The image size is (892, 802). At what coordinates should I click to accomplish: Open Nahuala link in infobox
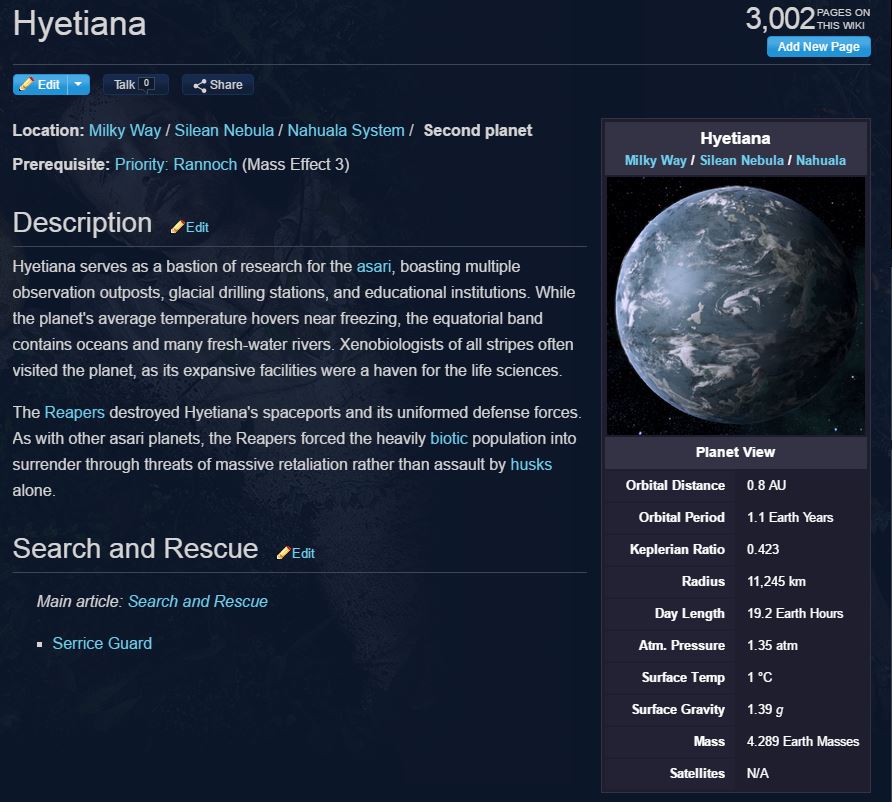point(820,160)
